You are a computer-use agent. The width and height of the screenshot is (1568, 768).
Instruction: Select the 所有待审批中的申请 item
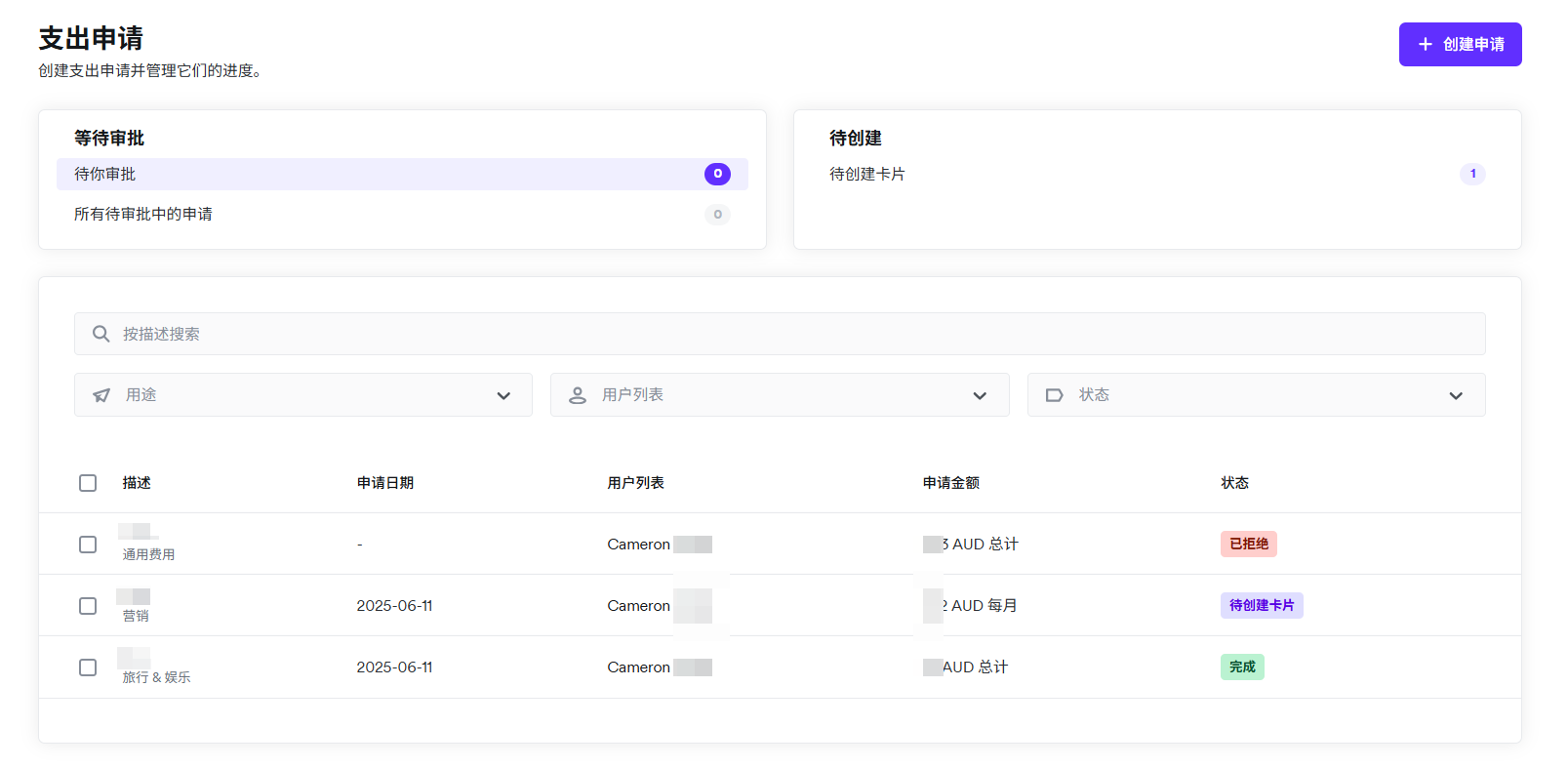point(402,215)
